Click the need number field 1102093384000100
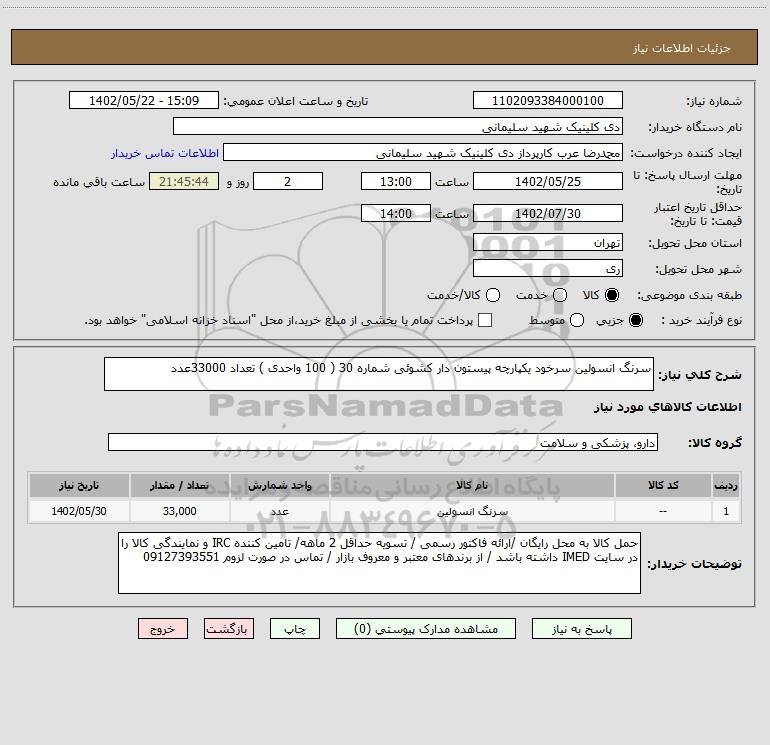The height and width of the screenshot is (745, 770). pos(548,101)
